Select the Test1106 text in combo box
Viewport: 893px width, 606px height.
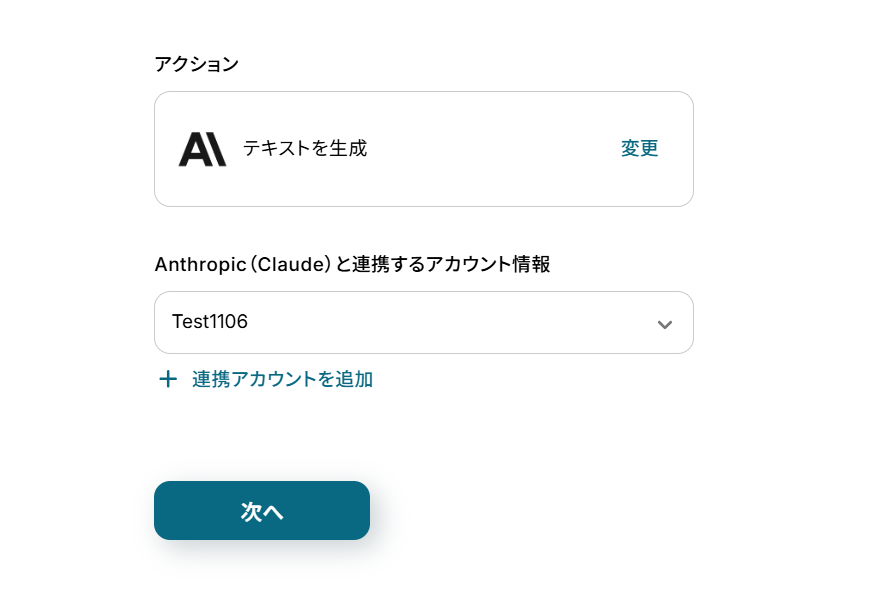click(210, 322)
